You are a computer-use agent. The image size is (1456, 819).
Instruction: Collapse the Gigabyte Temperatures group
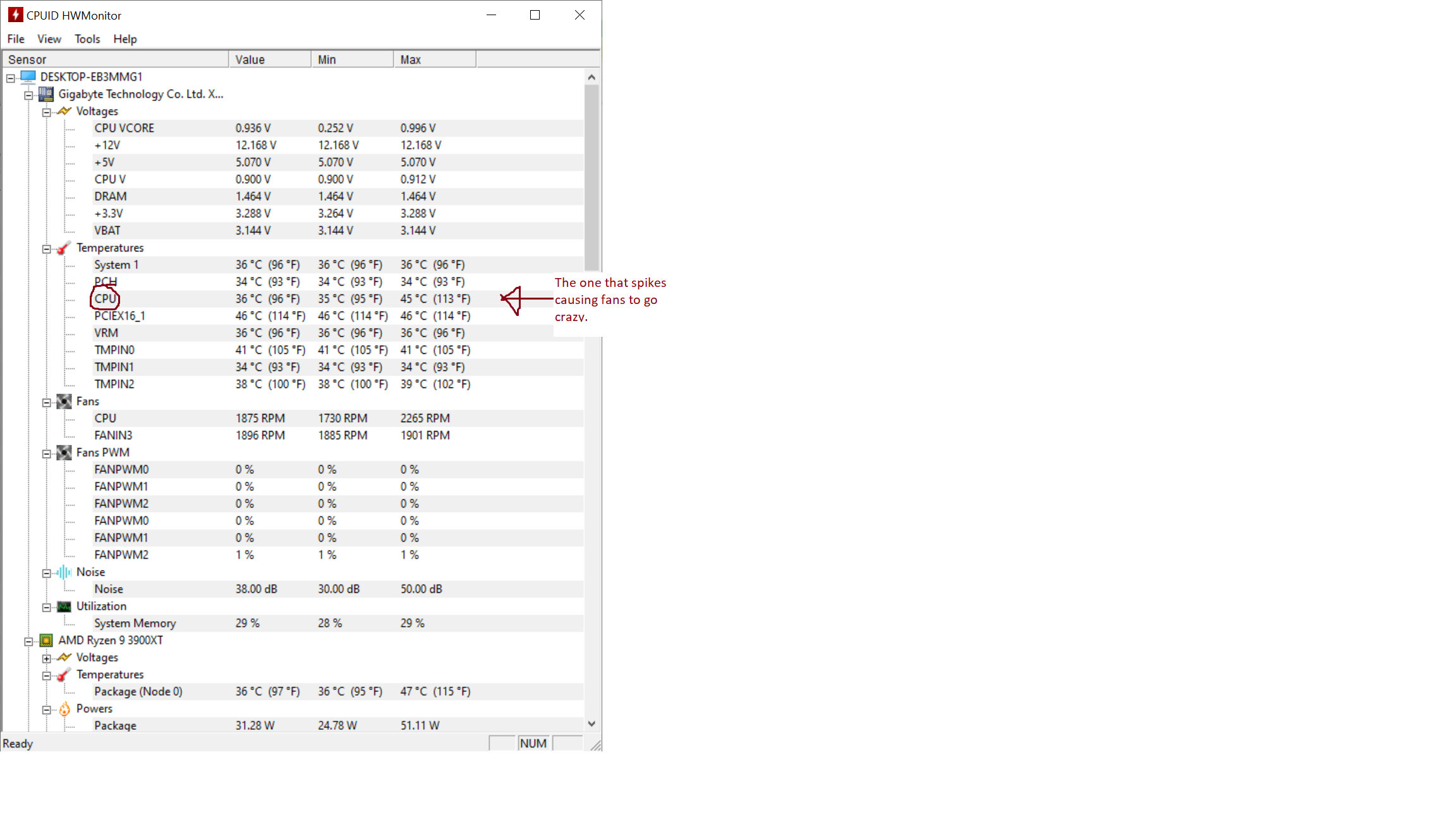click(47, 249)
